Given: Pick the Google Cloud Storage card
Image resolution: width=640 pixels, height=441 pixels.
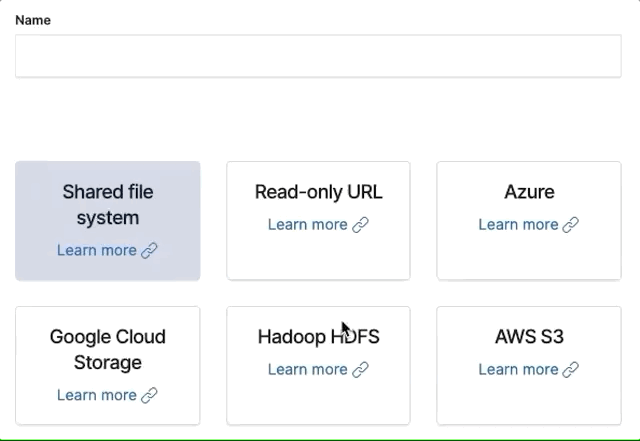Looking at the screenshot, I should pos(107,349).
